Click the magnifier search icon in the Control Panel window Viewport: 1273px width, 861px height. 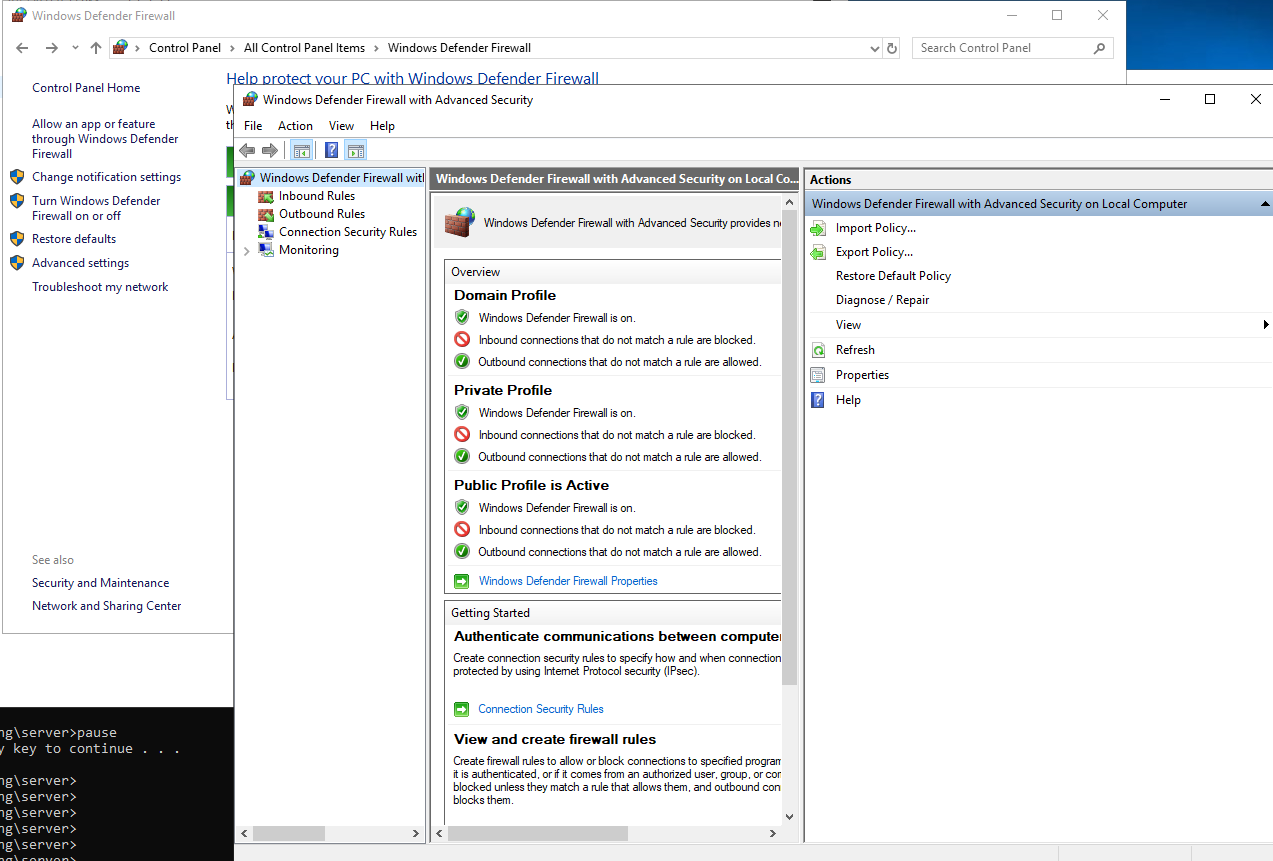tap(1099, 48)
